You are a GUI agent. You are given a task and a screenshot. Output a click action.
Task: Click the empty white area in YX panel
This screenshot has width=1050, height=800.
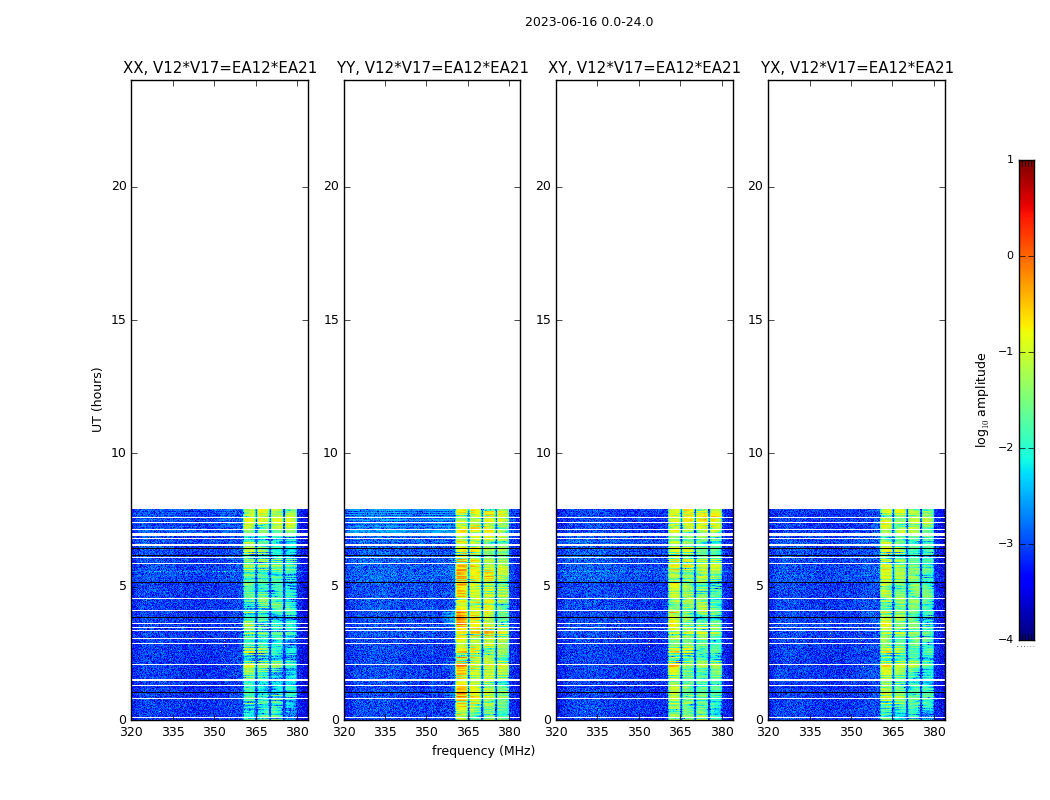(856, 300)
